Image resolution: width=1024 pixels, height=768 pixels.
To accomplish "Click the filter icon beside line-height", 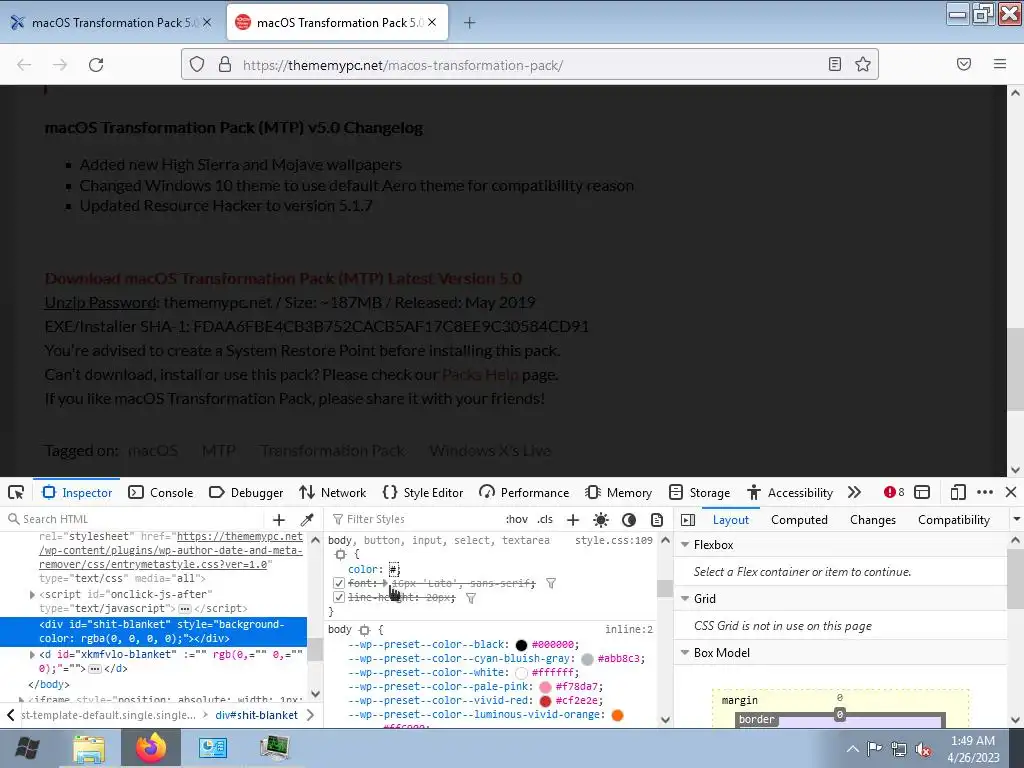I will pyautogui.click(x=471, y=598).
